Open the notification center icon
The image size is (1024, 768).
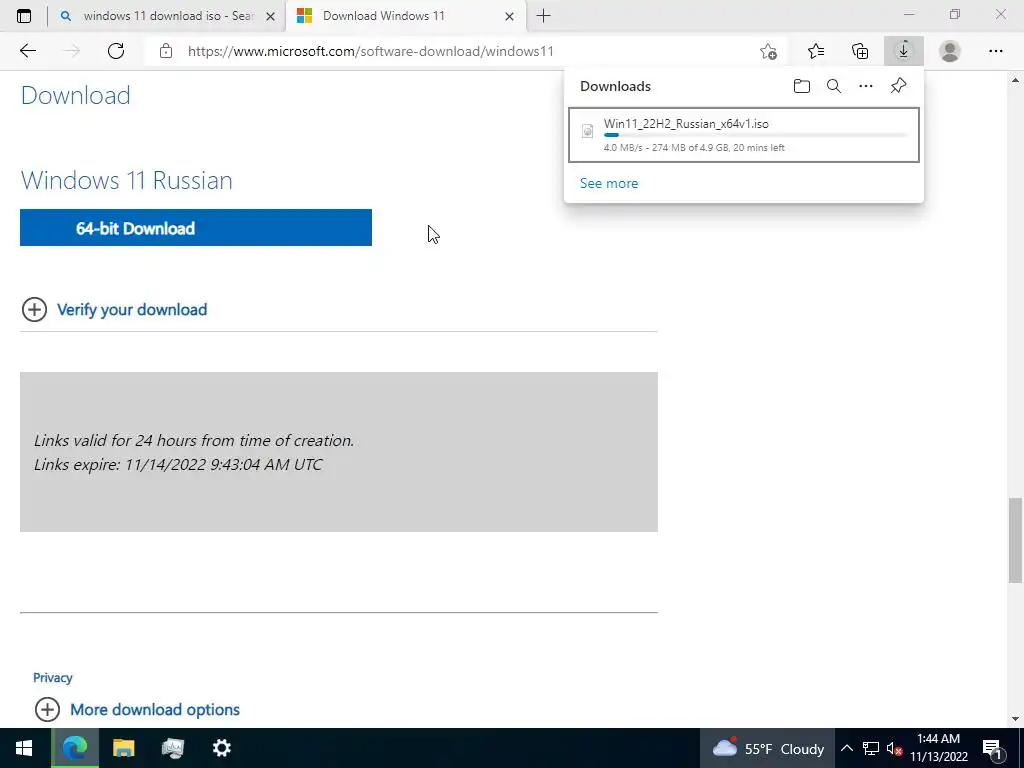pos(992,749)
